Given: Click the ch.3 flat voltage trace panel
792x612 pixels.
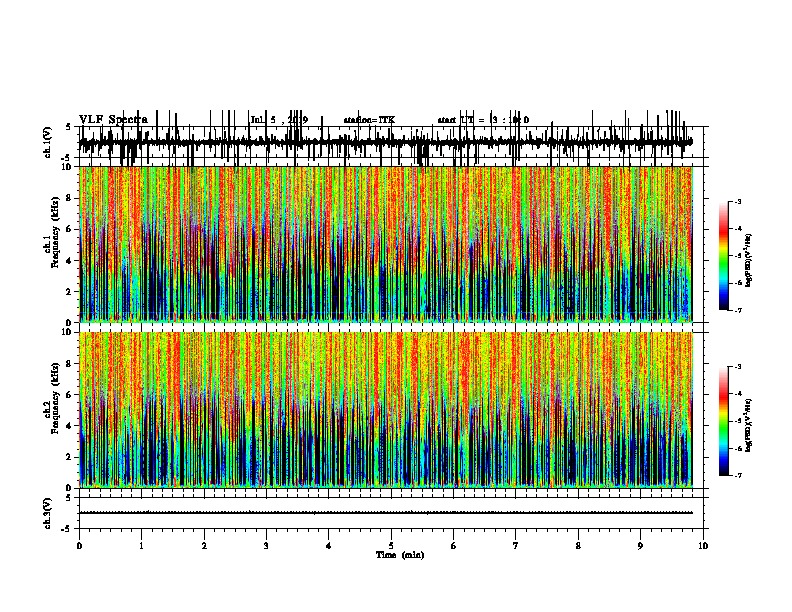Looking at the screenshot, I should coord(393,513).
